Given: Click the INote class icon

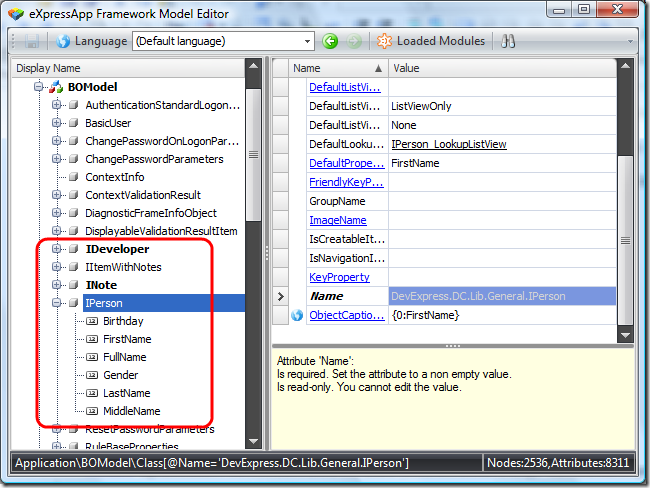Looking at the screenshot, I should tap(74, 284).
